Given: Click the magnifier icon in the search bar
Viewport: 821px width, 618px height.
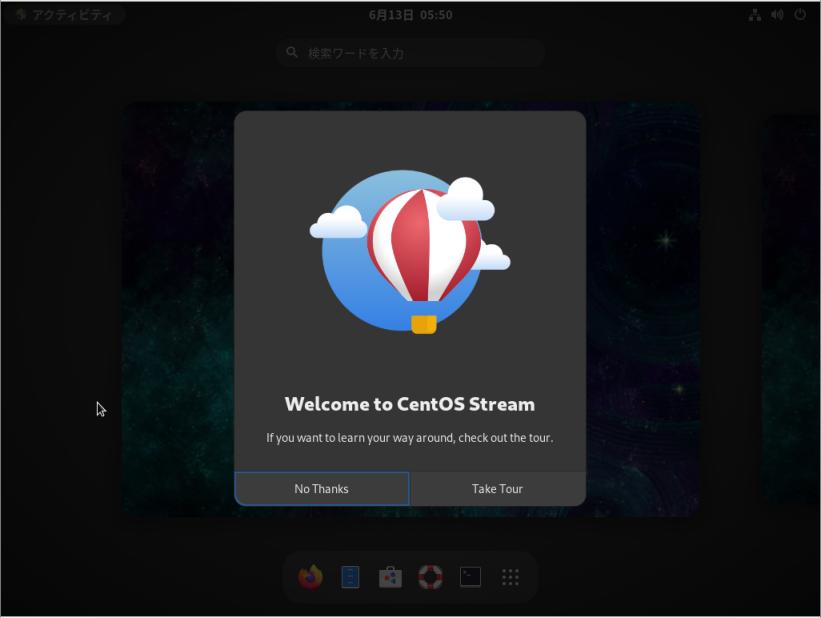Looking at the screenshot, I should (x=292, y=52).
